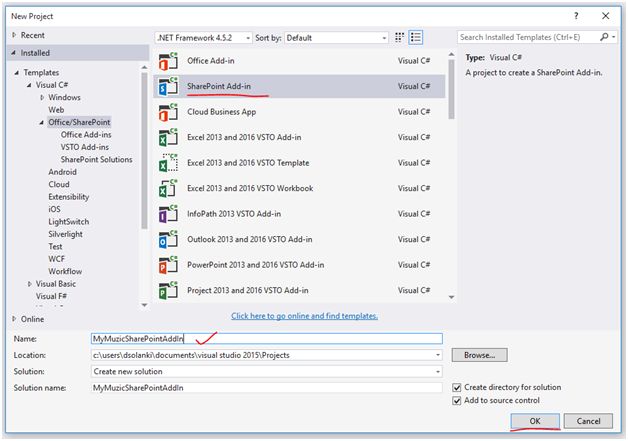The height and width of the screenshot is (441, 628).
Task: Open the .NET Framework version dropdown
Action: pos(203,38)
